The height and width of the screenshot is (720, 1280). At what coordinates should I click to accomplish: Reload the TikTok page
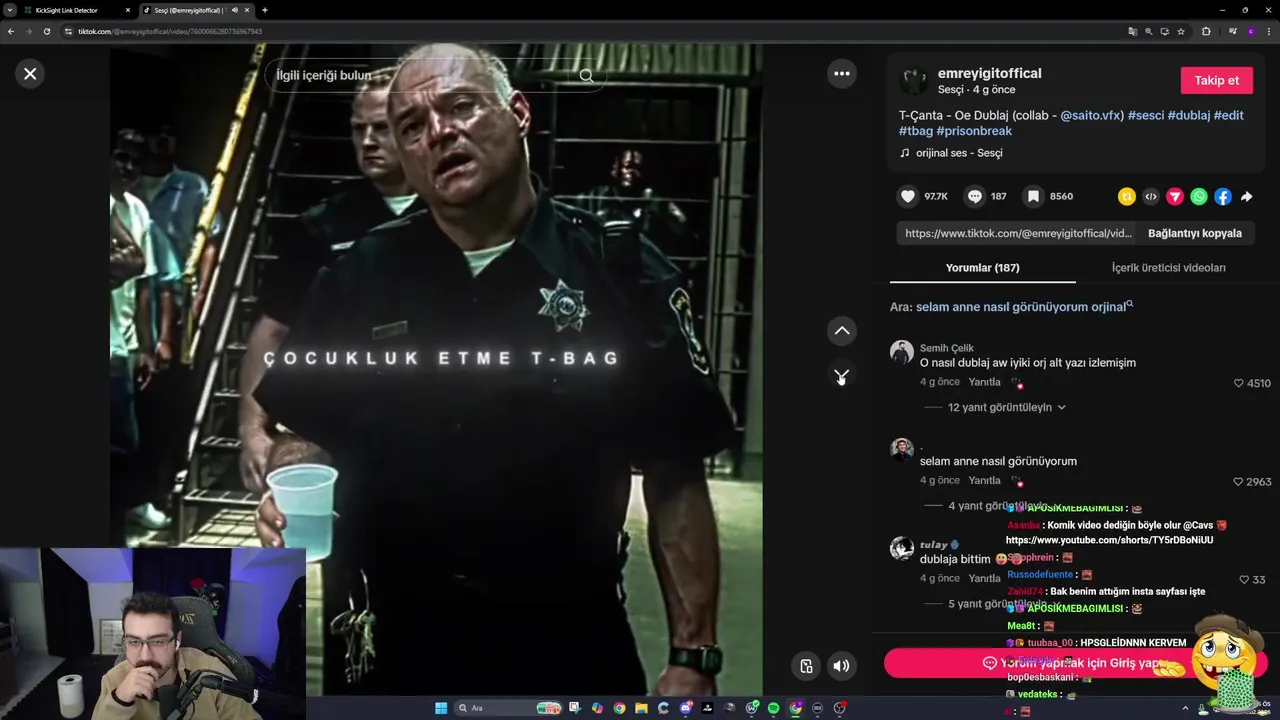[x=46, y=31]
